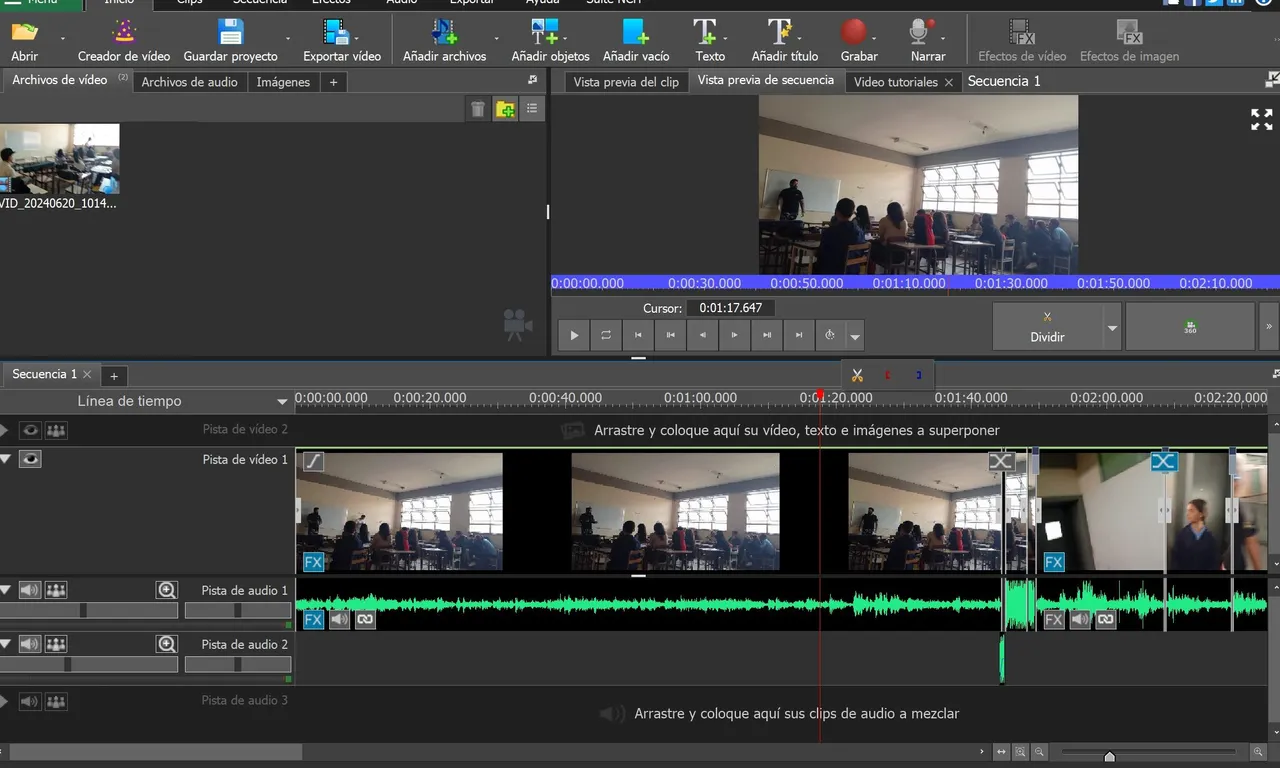The width and height of the screenshot is (1280, 768).
Task: Switch media bin to list view icon
Action: tap(532, 109)
